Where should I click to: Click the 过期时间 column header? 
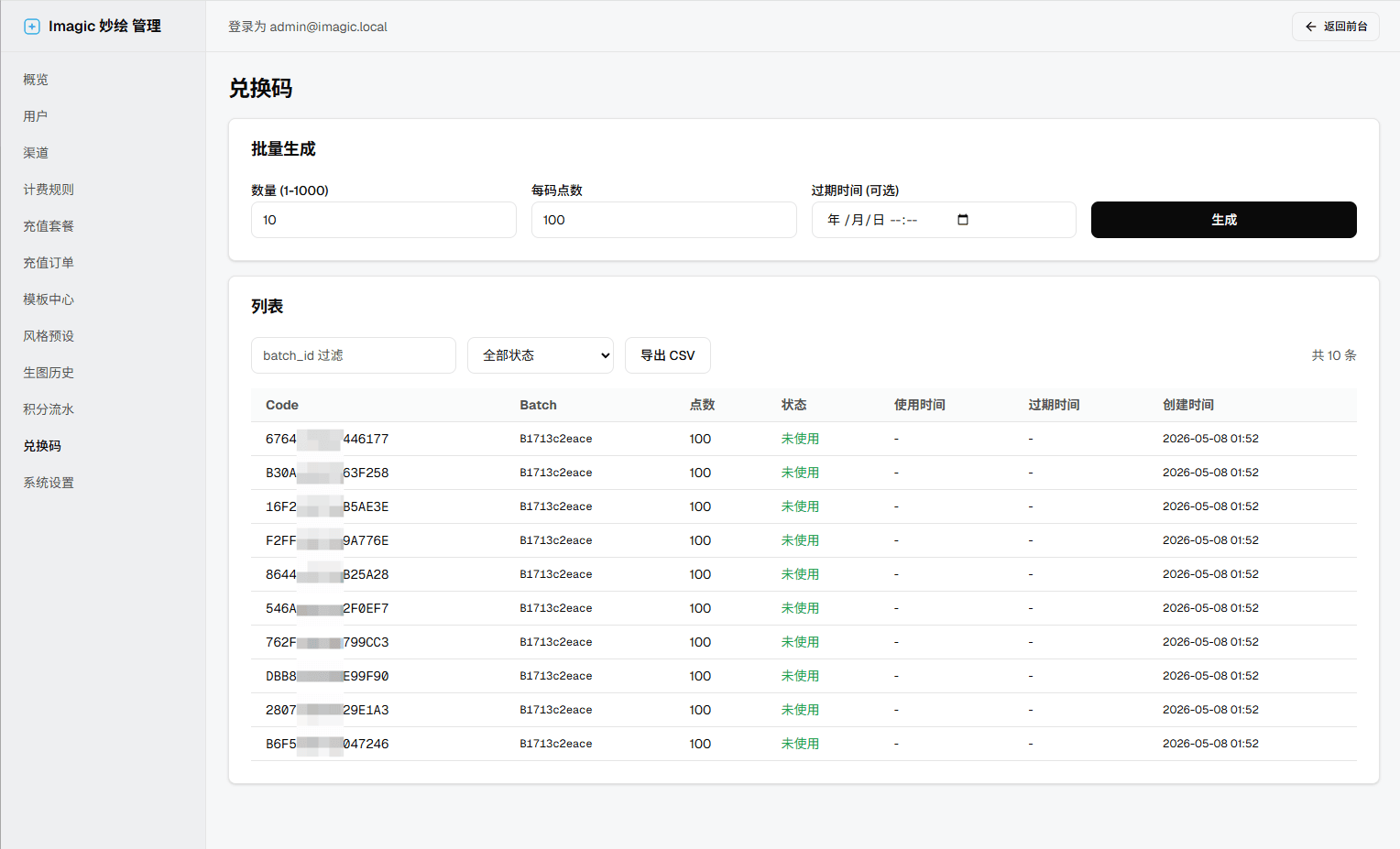click(1054, 405)
